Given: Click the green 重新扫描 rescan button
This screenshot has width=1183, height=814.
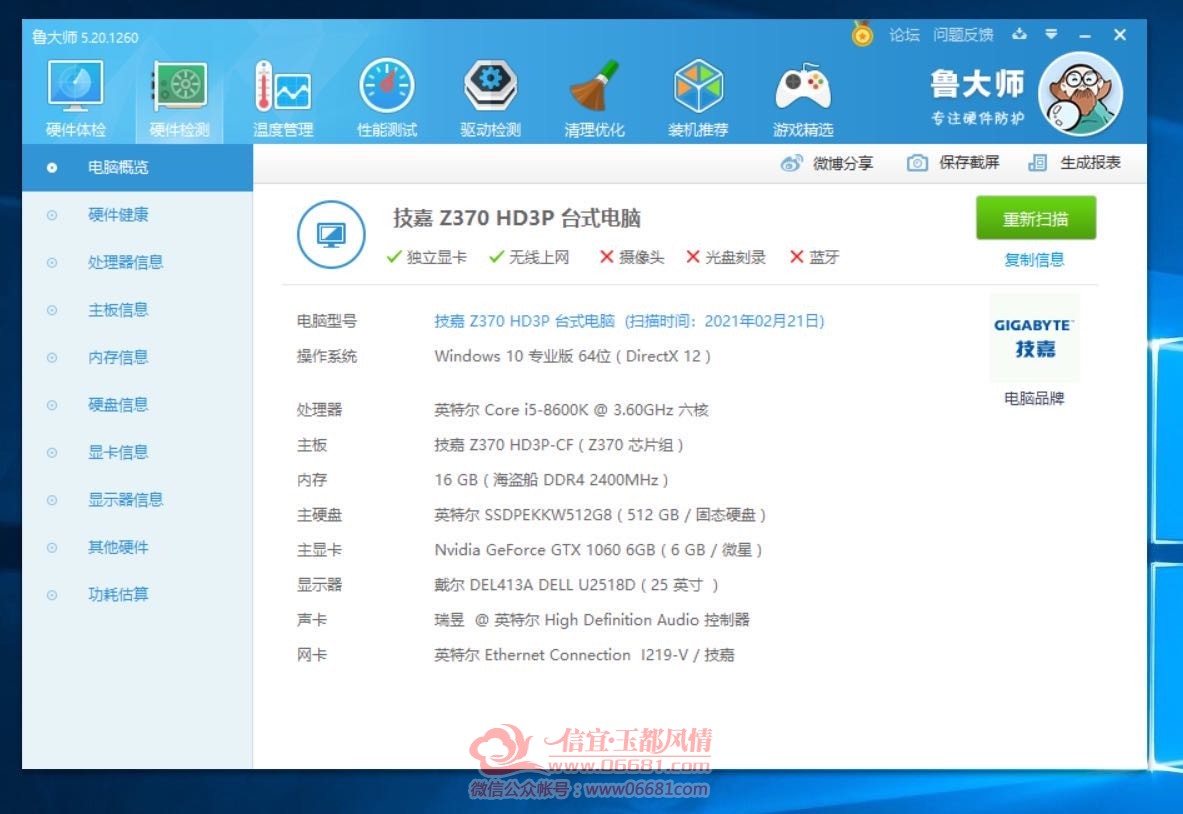Looking at the screenshot, I should tap(1036, 219).
